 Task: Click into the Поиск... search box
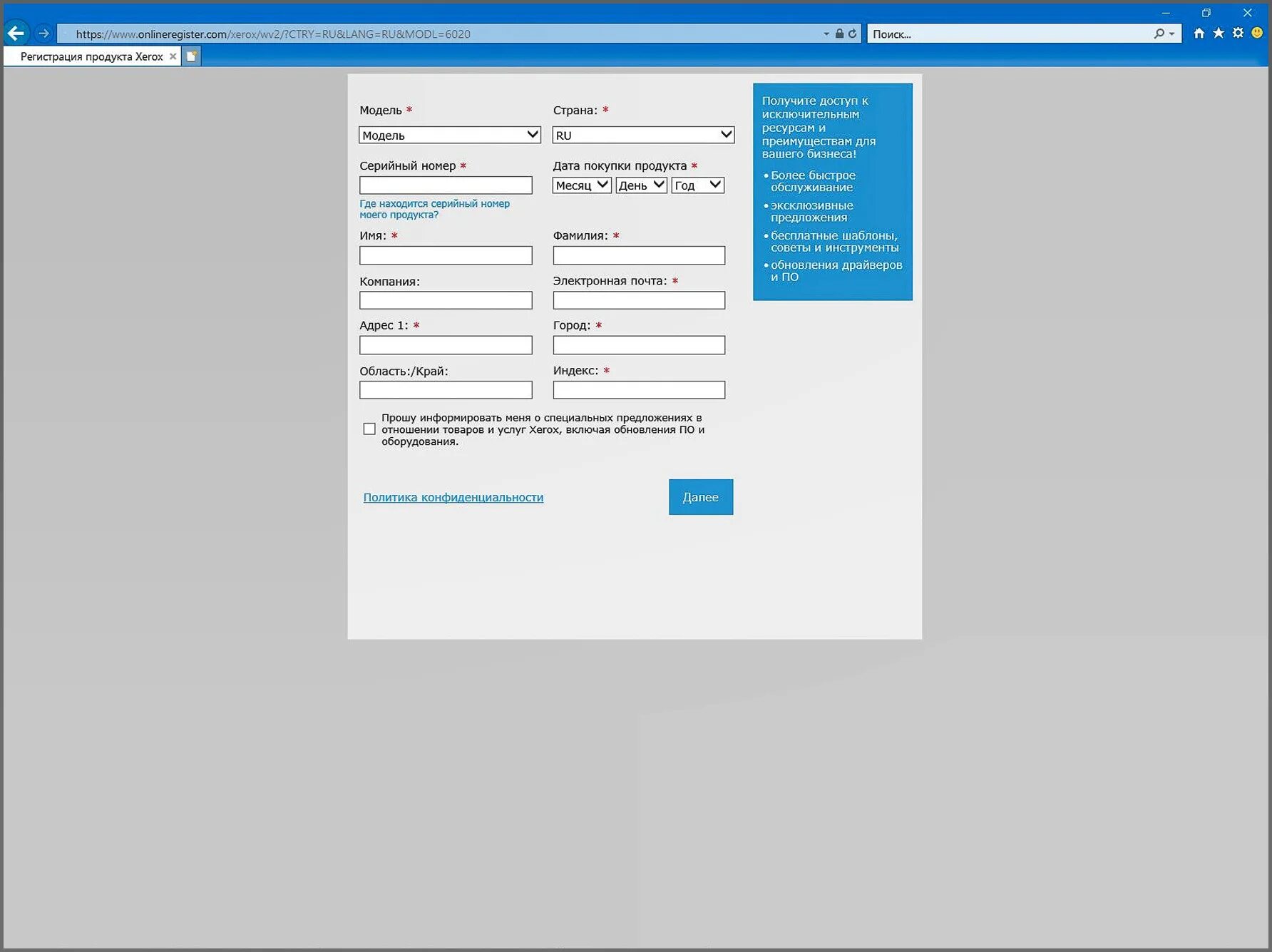point(1009,34)
